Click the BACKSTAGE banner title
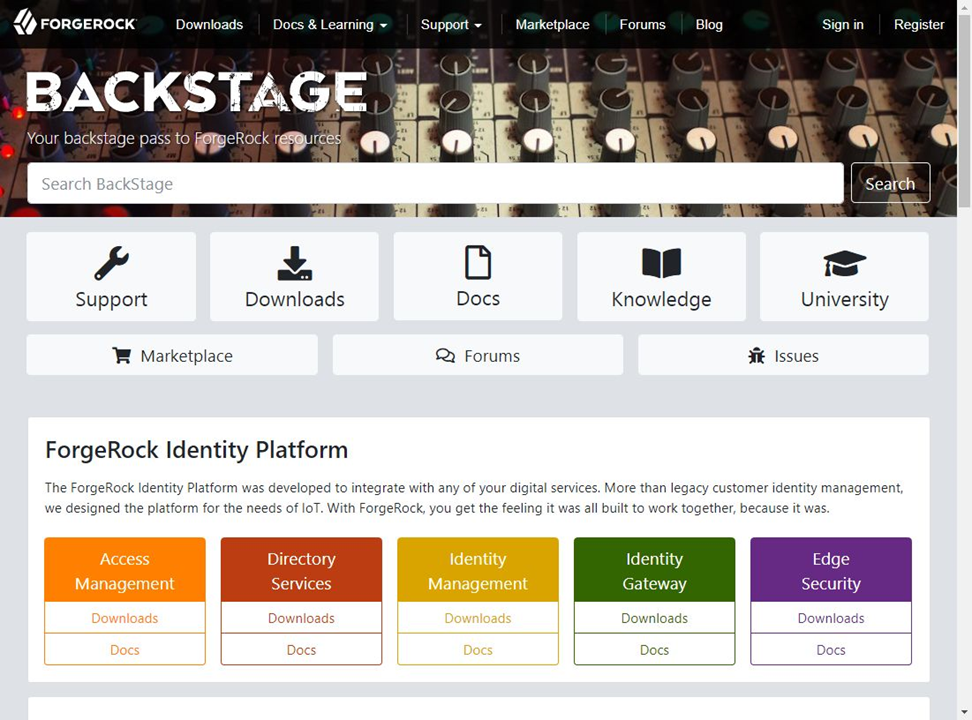The height and width of the screenshot is (720, 972). tap(197, 92)
